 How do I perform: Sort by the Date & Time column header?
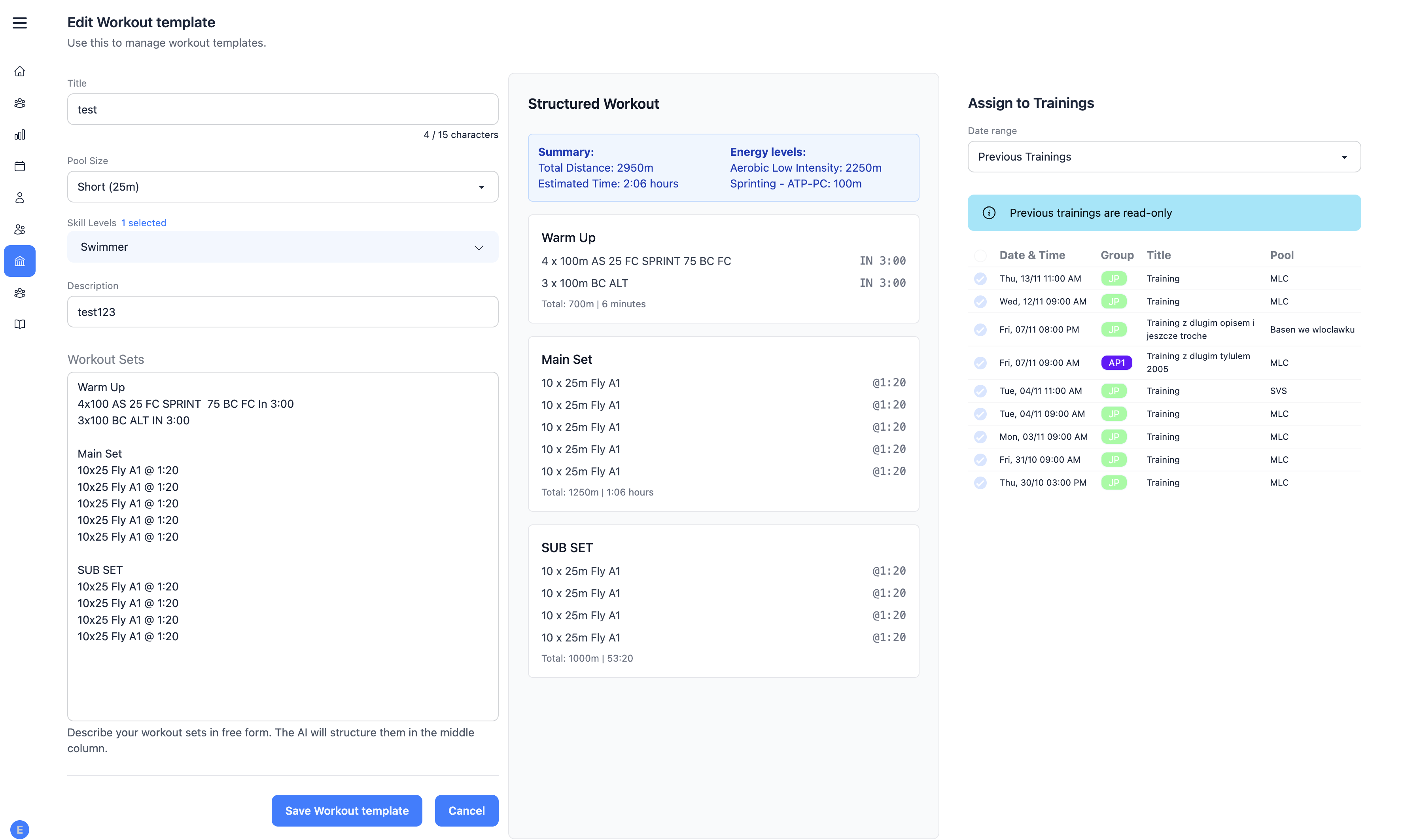1031,255
